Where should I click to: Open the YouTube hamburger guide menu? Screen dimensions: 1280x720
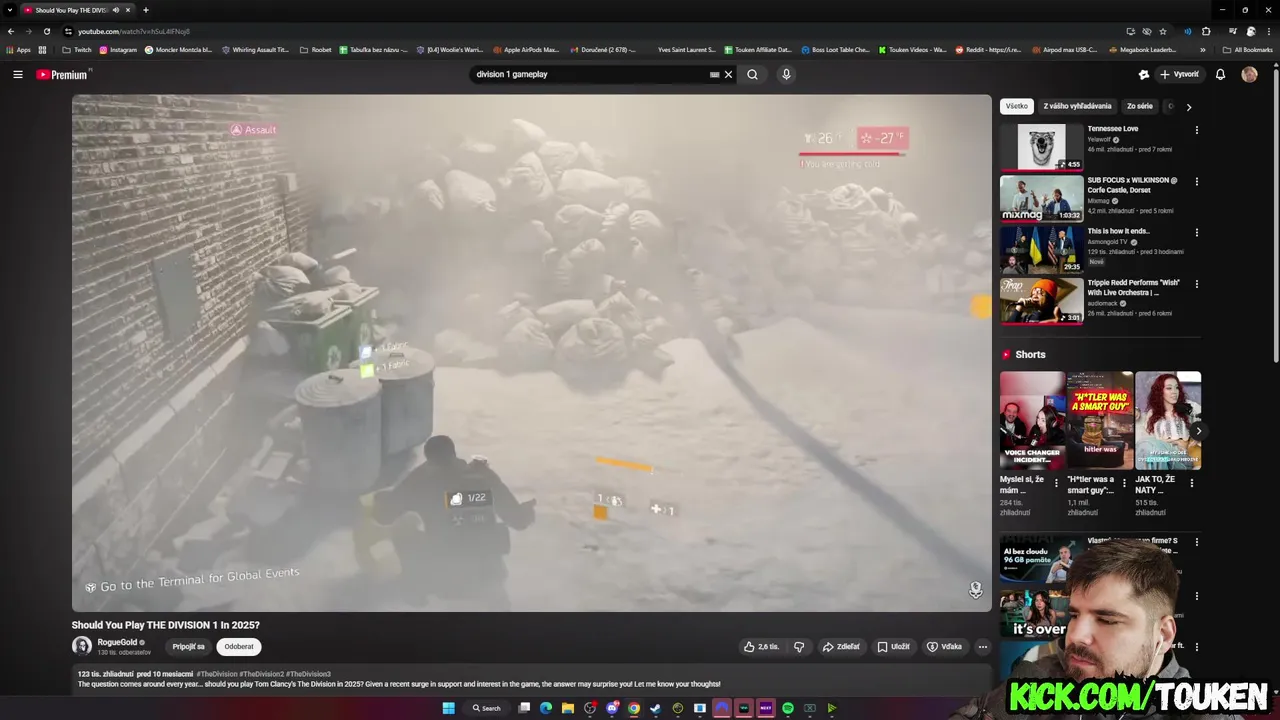pos(18,74)
